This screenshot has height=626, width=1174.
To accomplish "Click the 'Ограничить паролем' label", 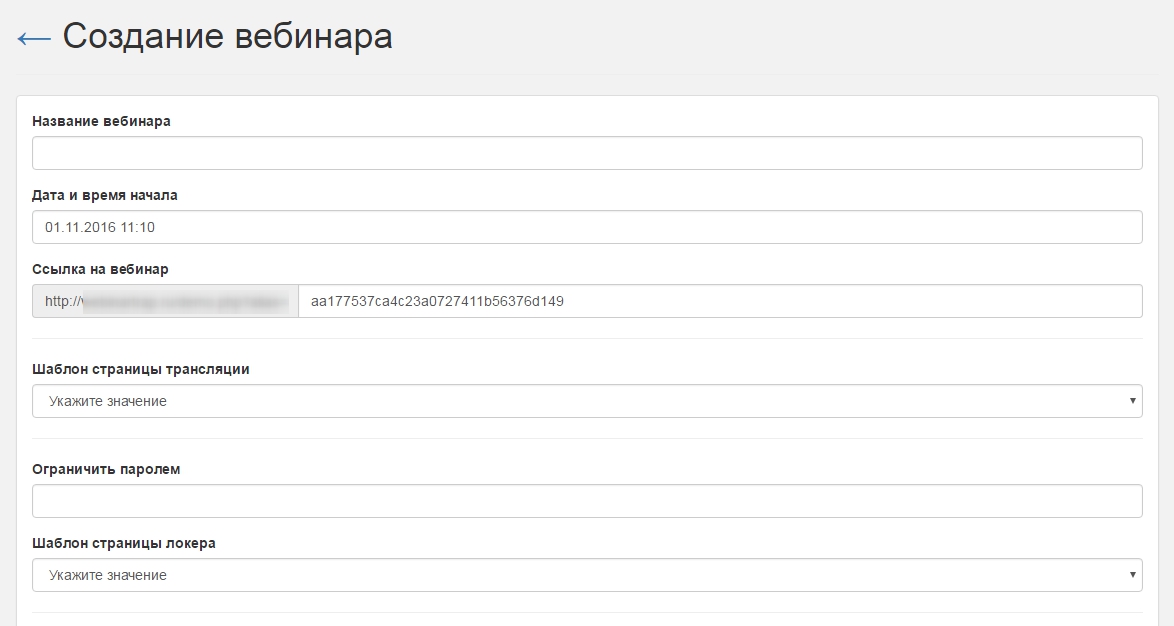I will [106, 469].
